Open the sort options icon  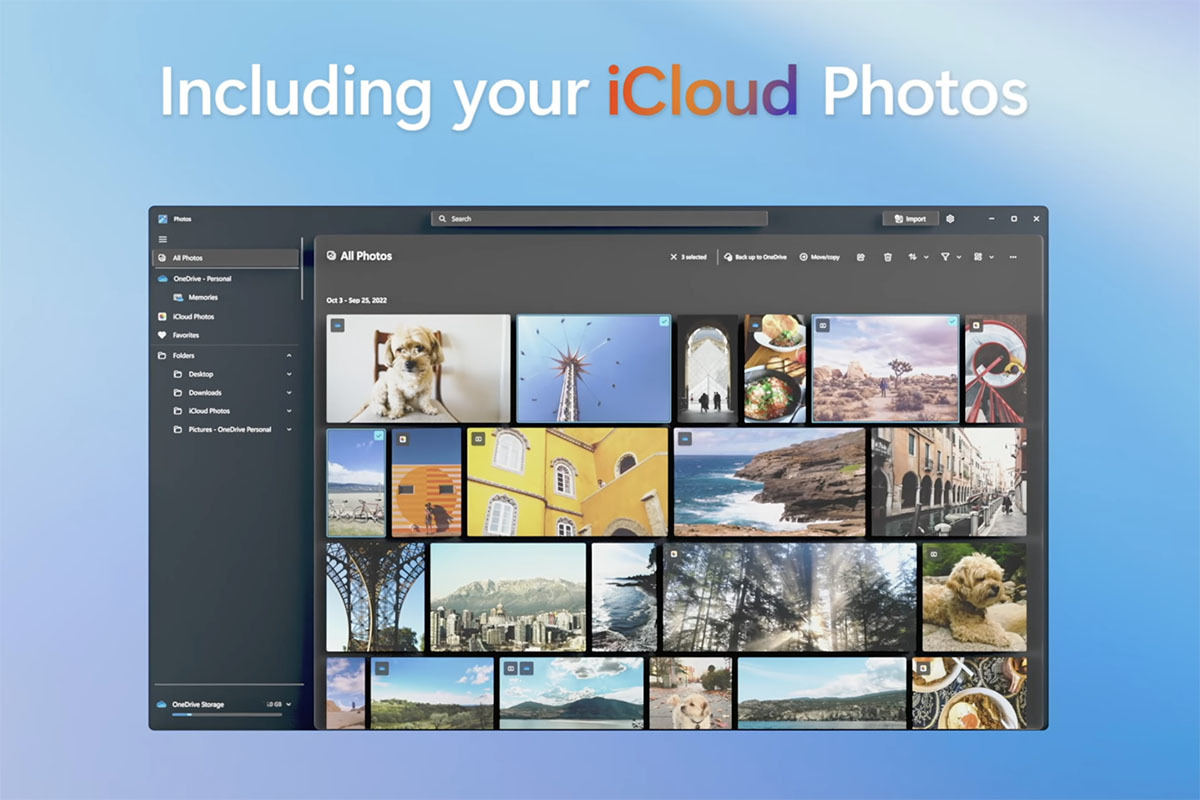[x=912, y=257]
